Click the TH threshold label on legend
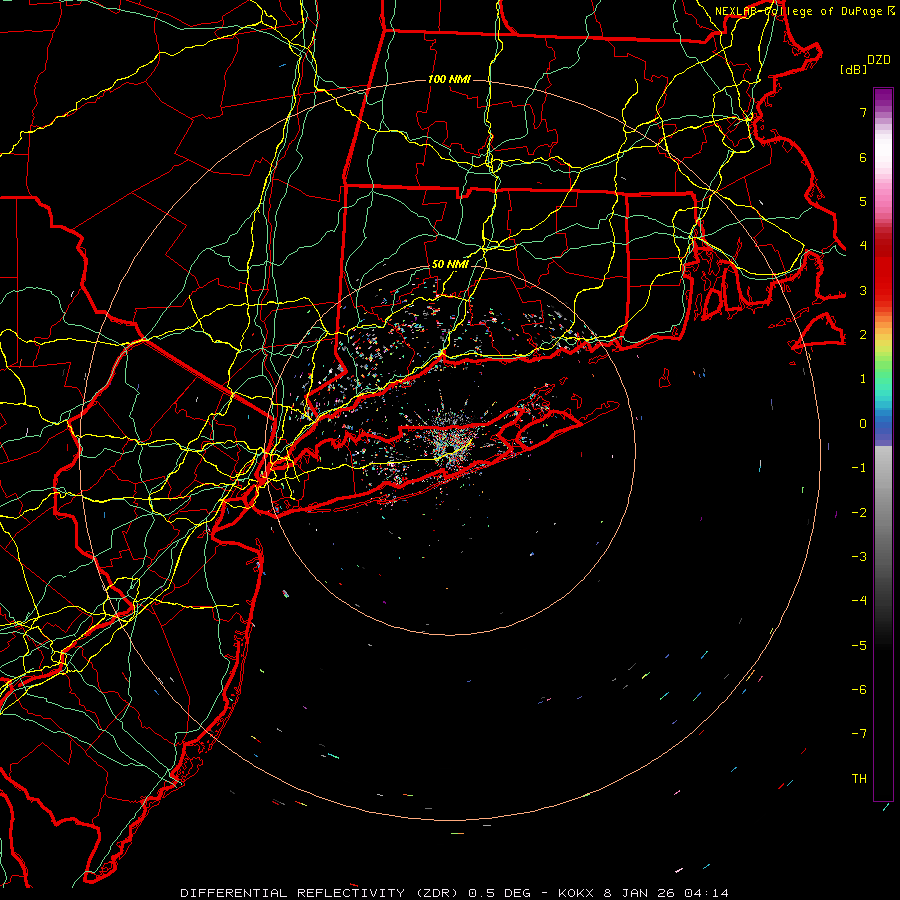The width and height of the screenshot is (900, 900). click(859, 779)
